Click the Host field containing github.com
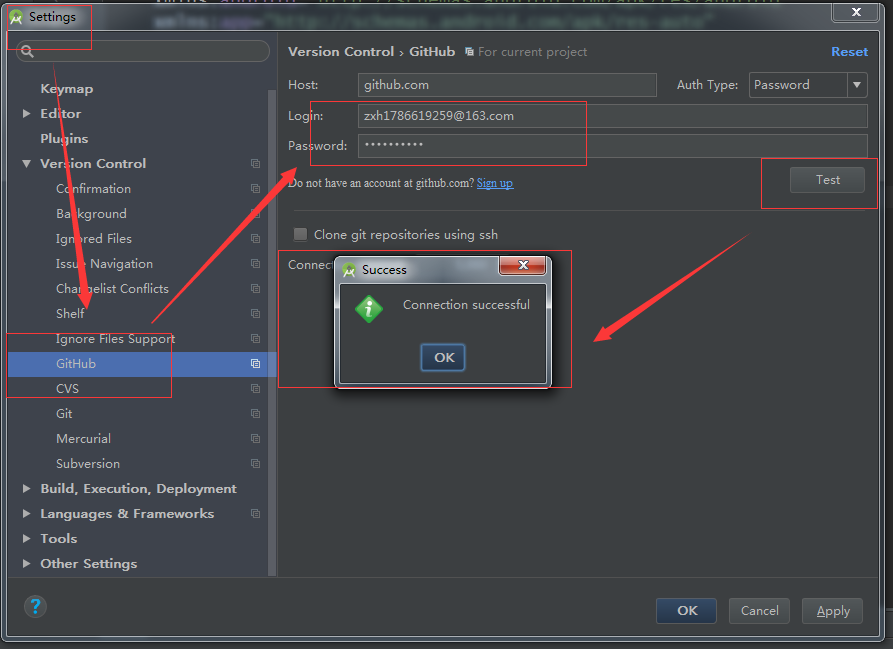This screenshot has height=649, width=893. point(507,85)
